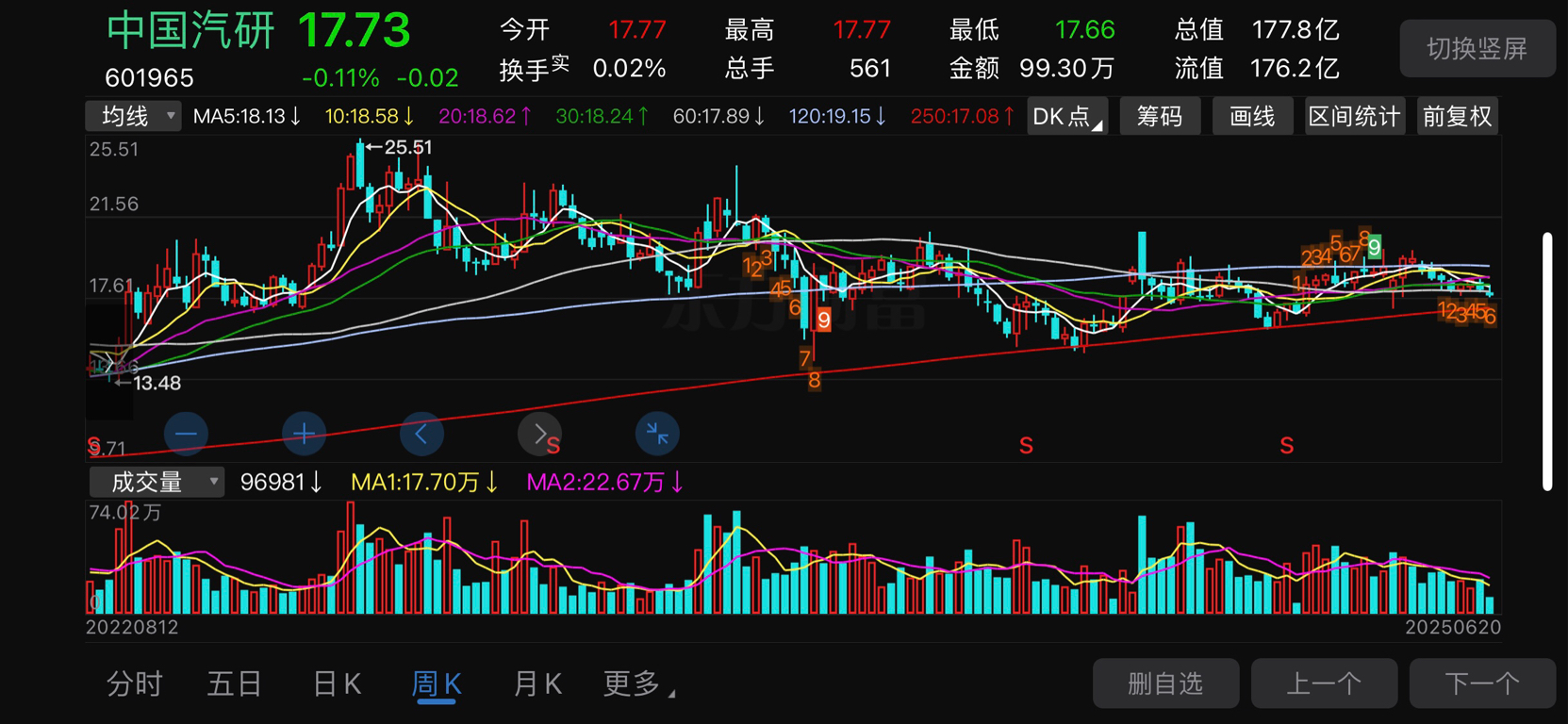
Task: Click the stock code 601965
Action: pos(150,77)
